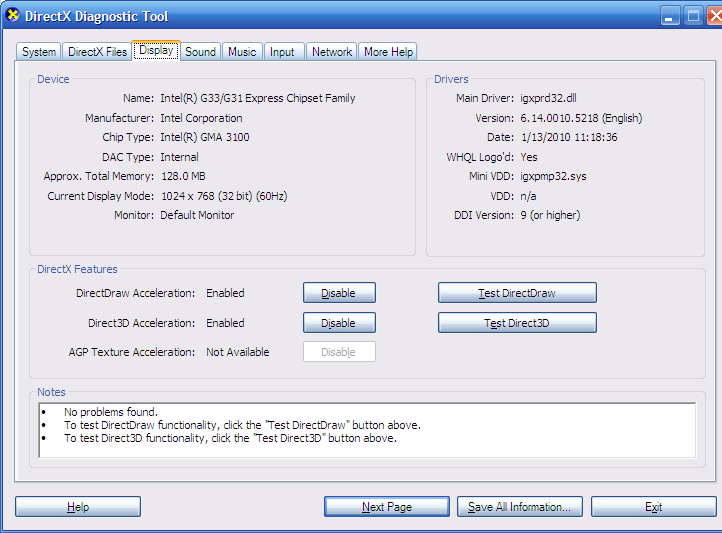Select main driver igxprd32.dll
This screenshot has height=533, width=722.
(548, 98)
